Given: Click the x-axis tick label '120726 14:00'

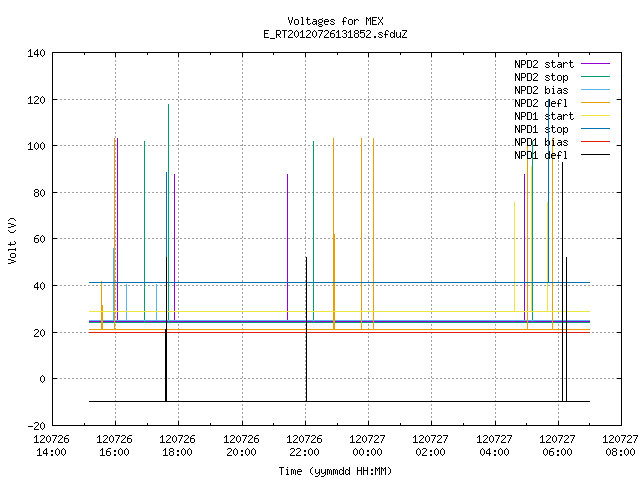Looking at the screenshot, I should pos(51,446).
